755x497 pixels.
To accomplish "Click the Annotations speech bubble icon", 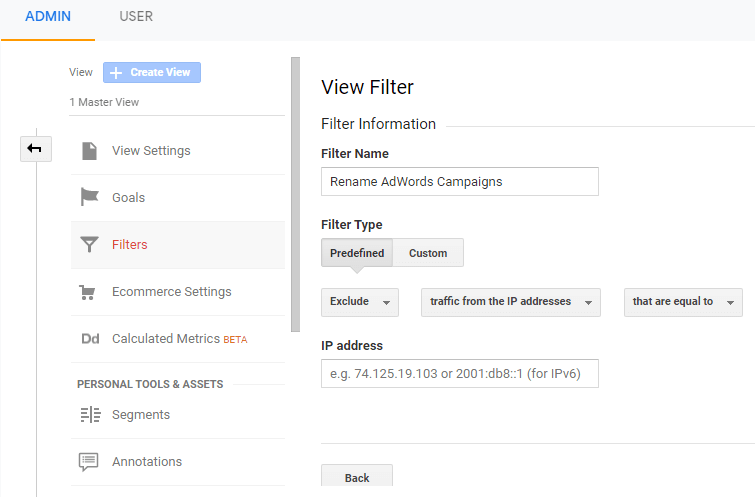I will (90, 462).
